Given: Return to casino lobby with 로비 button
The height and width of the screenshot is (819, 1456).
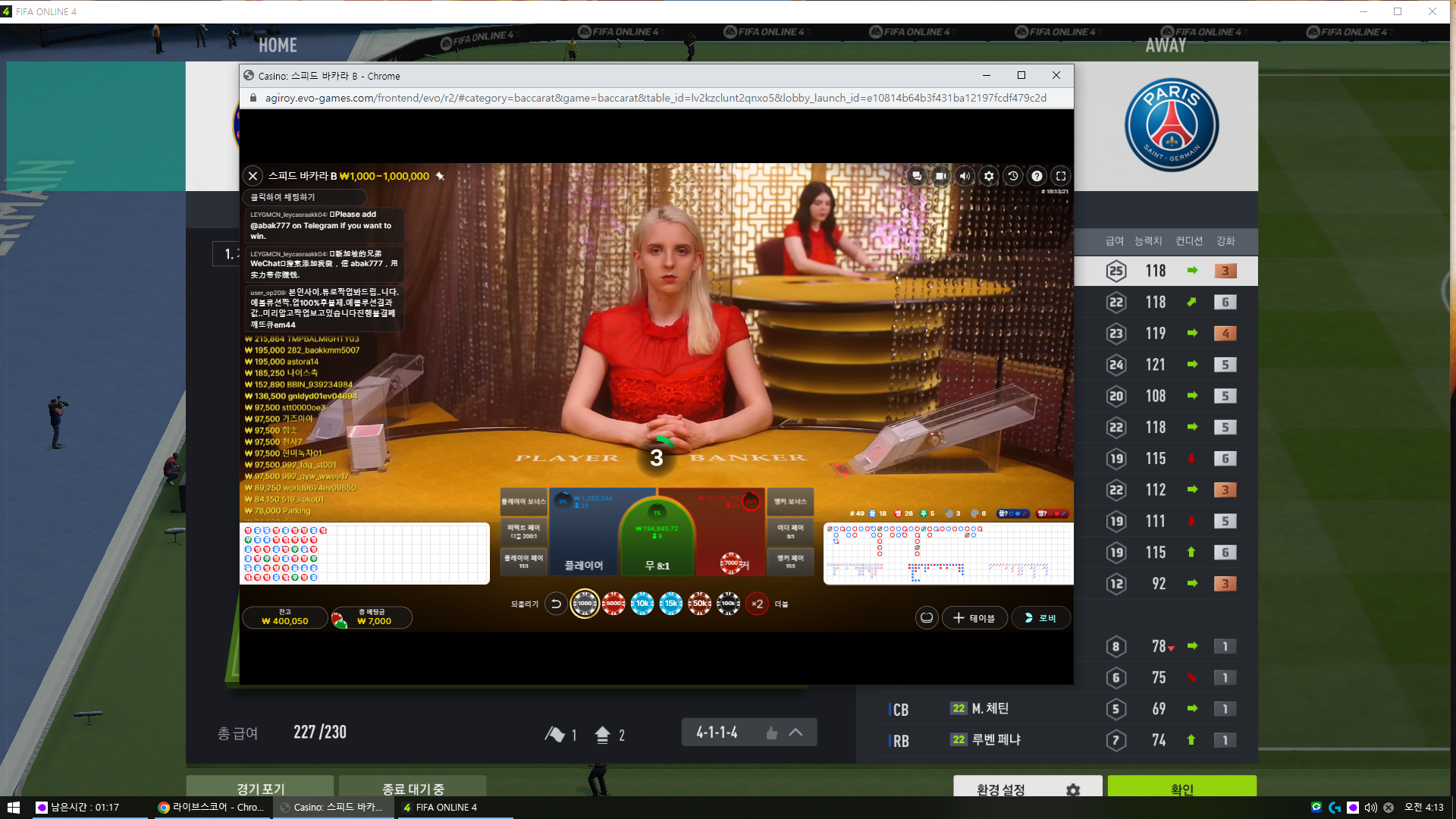Looking at the screenshot, I should coord(1040,618).
